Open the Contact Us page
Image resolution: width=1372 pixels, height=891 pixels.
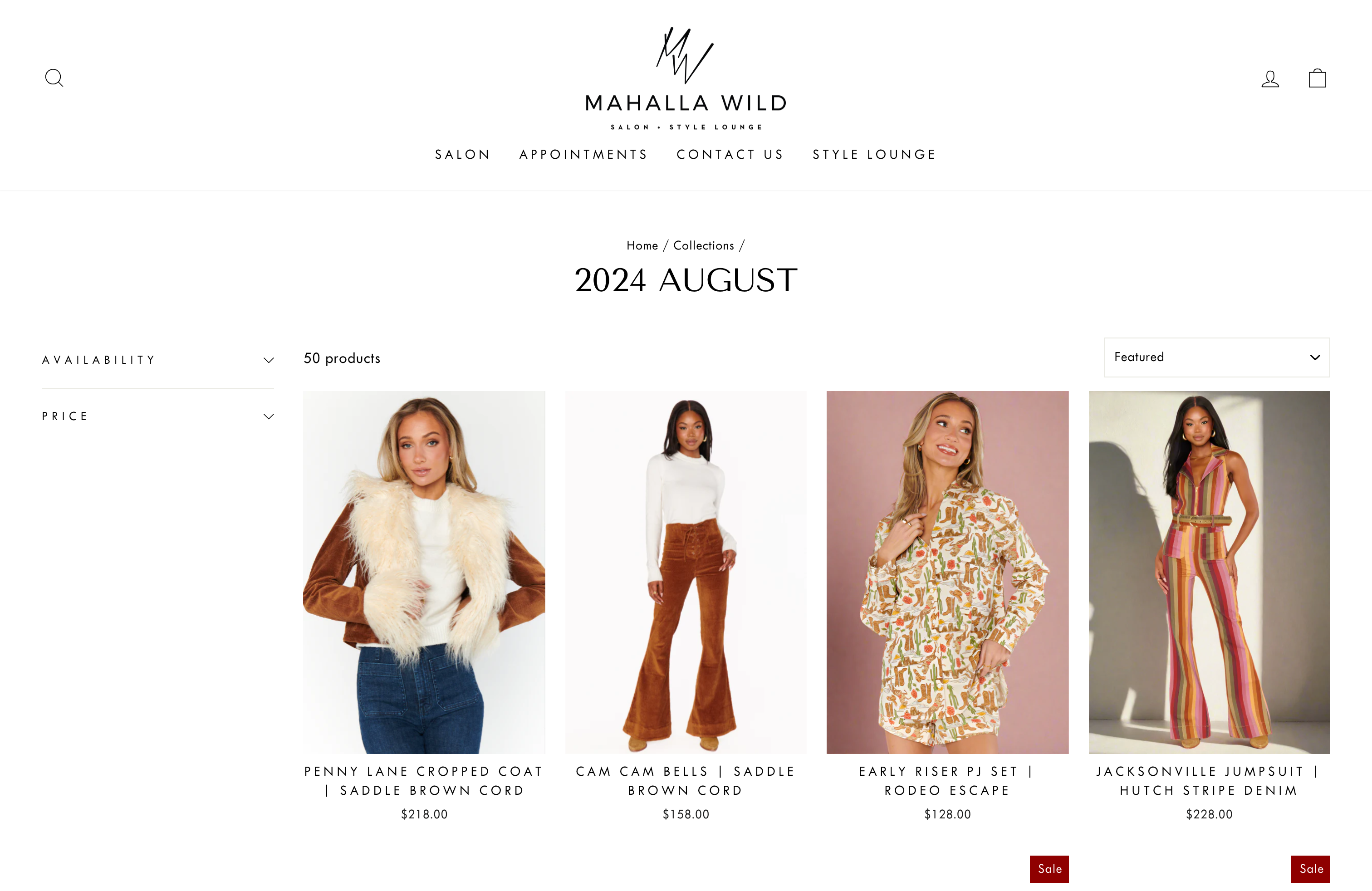[x=730, y=154]
